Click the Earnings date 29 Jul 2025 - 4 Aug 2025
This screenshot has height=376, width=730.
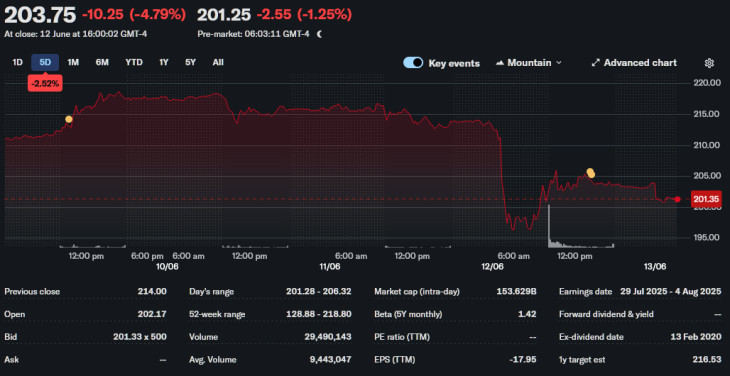(x=671, y=292)
